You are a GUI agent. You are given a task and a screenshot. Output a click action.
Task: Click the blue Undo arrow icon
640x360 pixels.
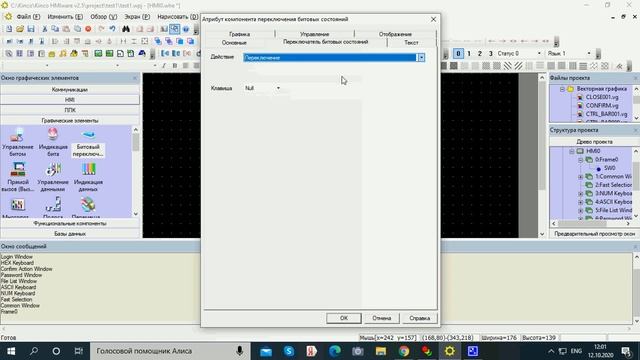112,29
